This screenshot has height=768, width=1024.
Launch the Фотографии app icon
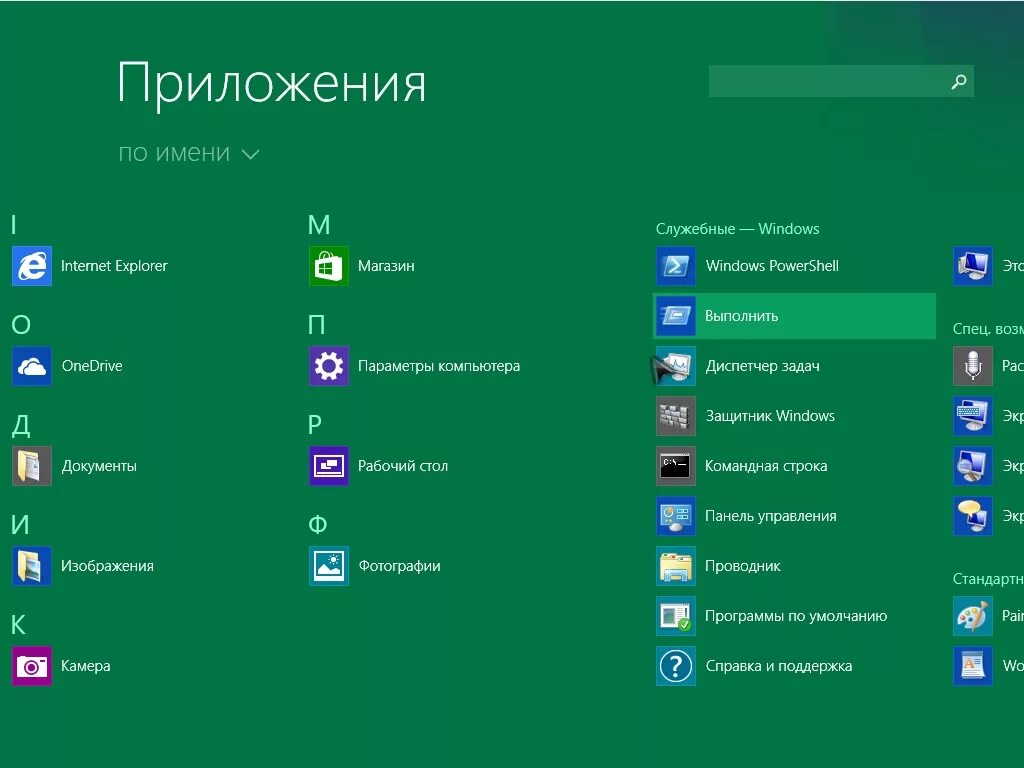coord(328,566)
